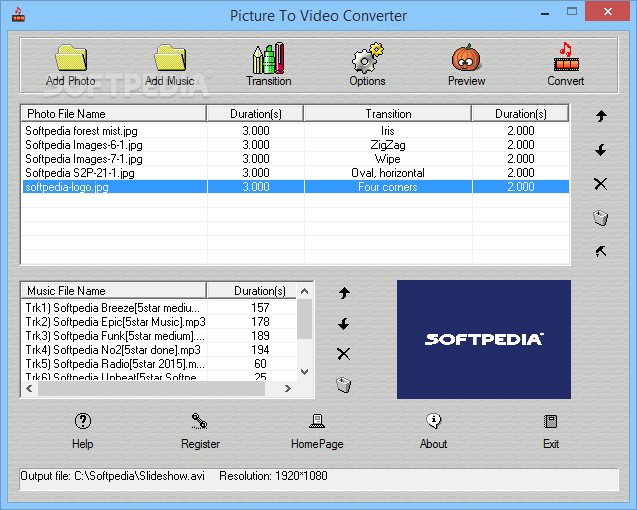Sort by Photo File Name column header
Viewport: 637px width, 510px height.
click(x=113, y=114)
